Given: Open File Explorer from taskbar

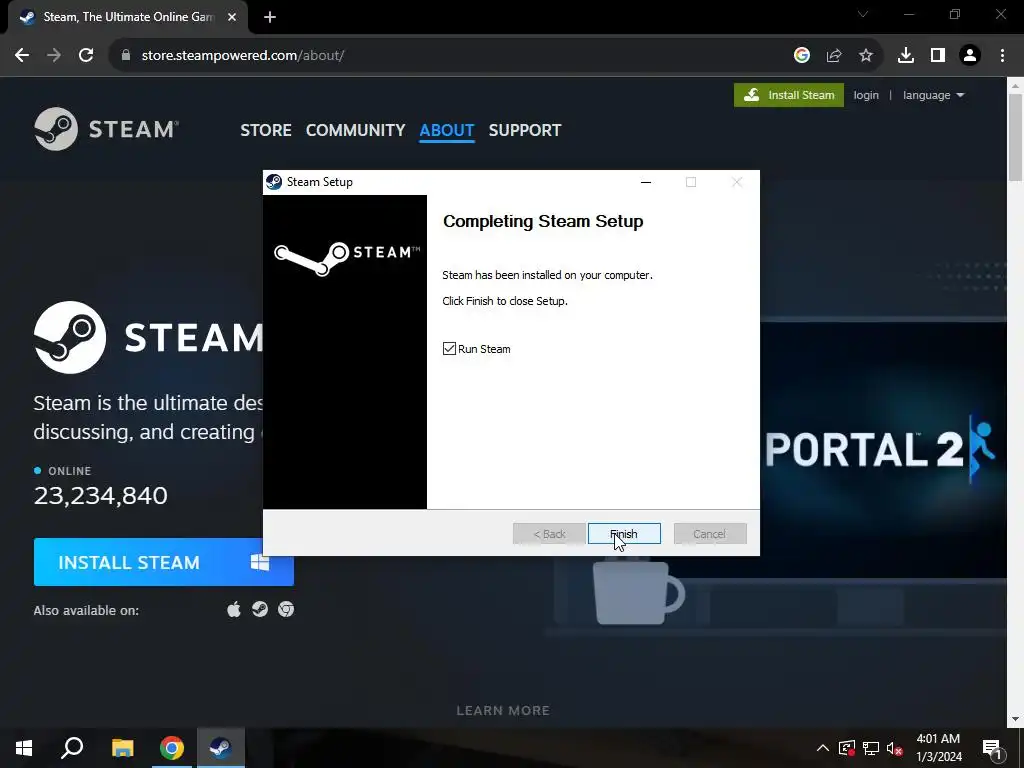Looking at the screenshot, I should [122, 748].
